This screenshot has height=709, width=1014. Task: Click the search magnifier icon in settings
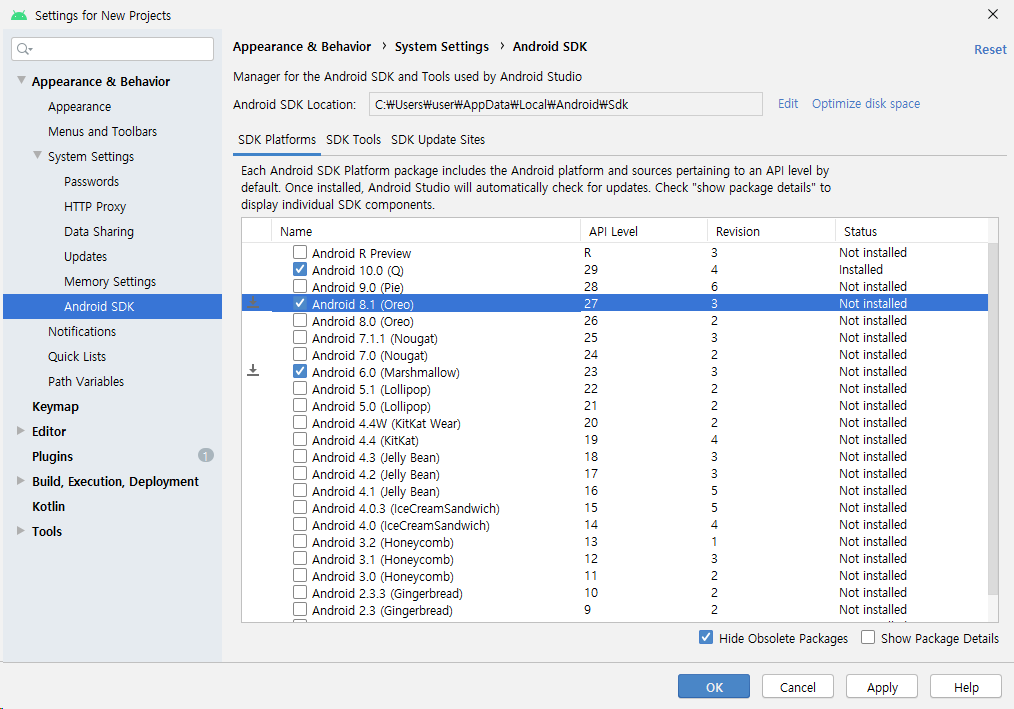coord(24,49)
